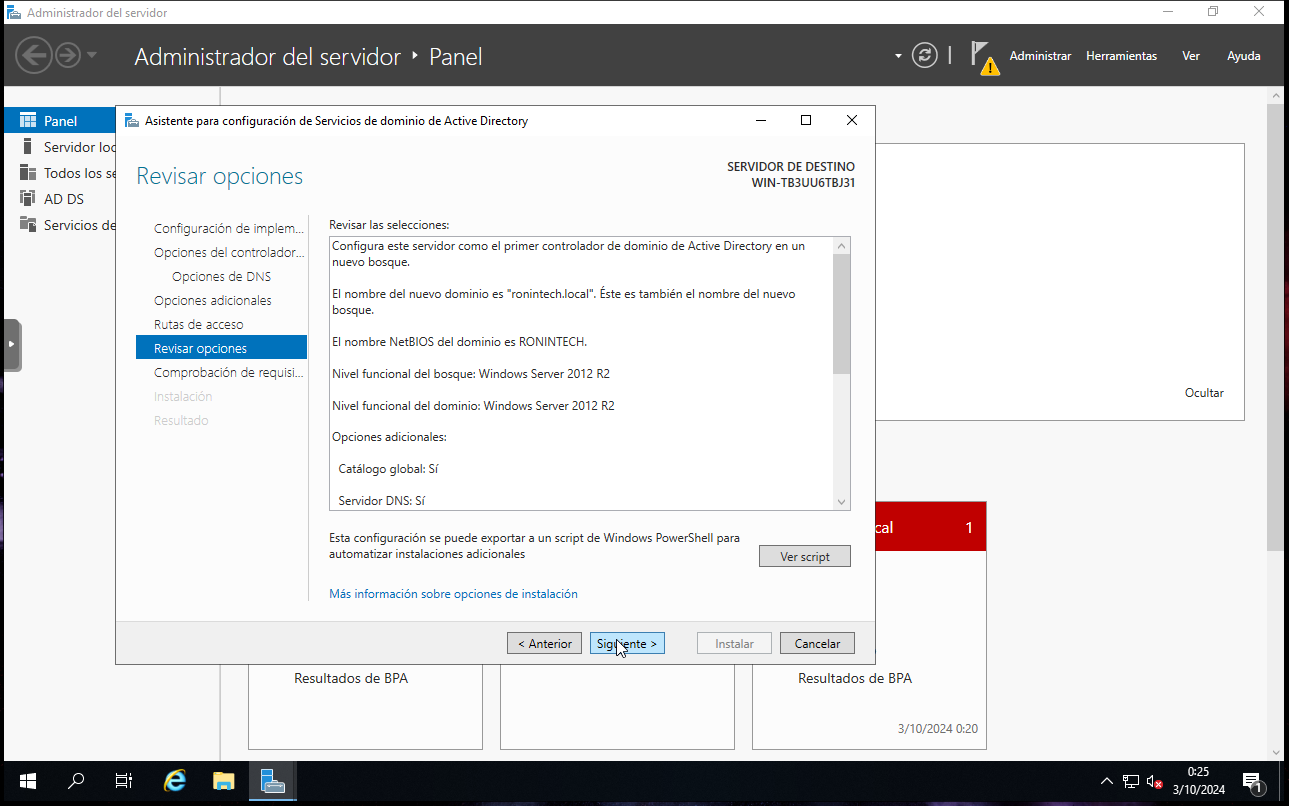The image size is (1289, 806).
Task: Click the server name WIN-TB3UU6TBJ31
Action: click(803, 183)
